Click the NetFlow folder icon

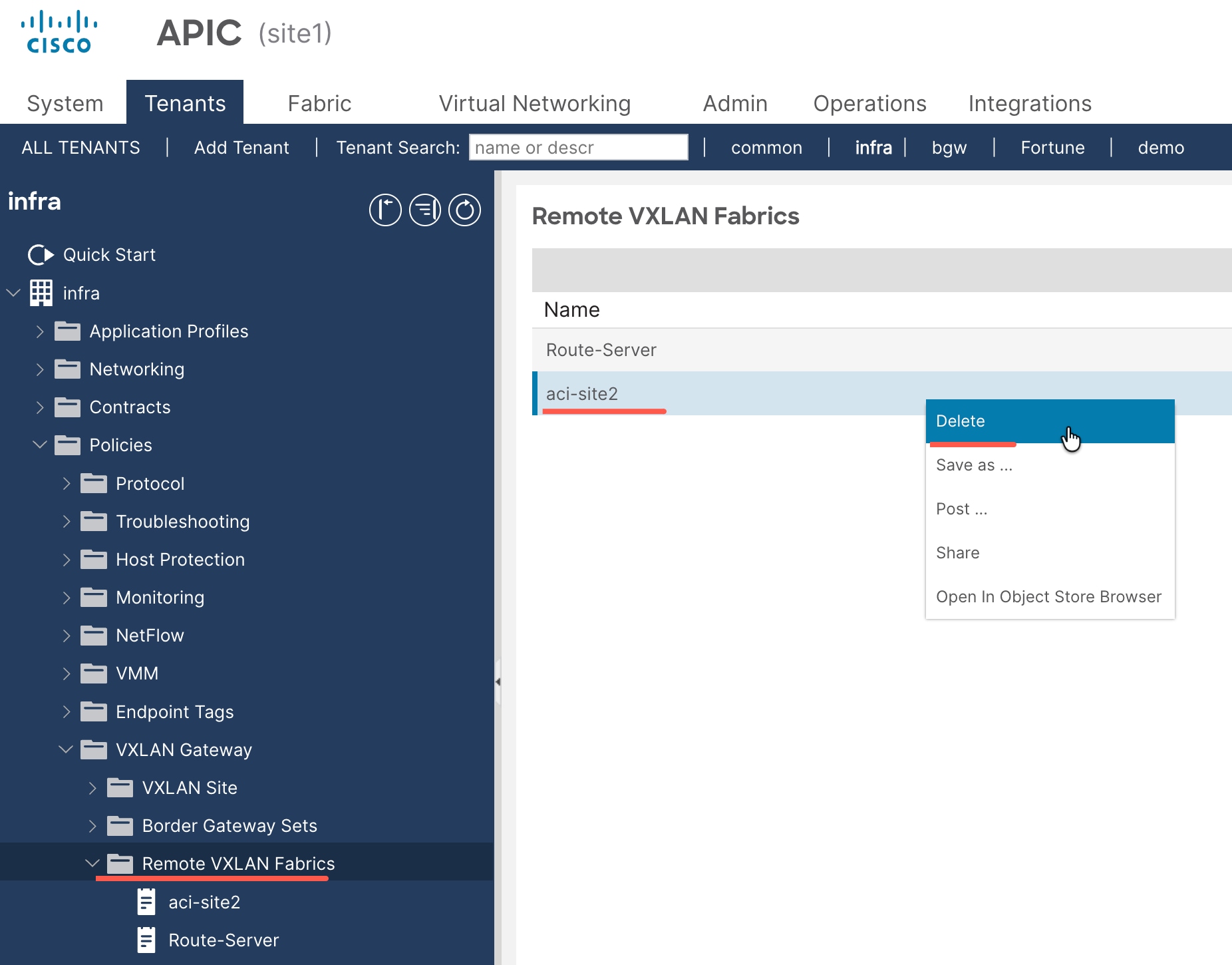click(94, 635)
